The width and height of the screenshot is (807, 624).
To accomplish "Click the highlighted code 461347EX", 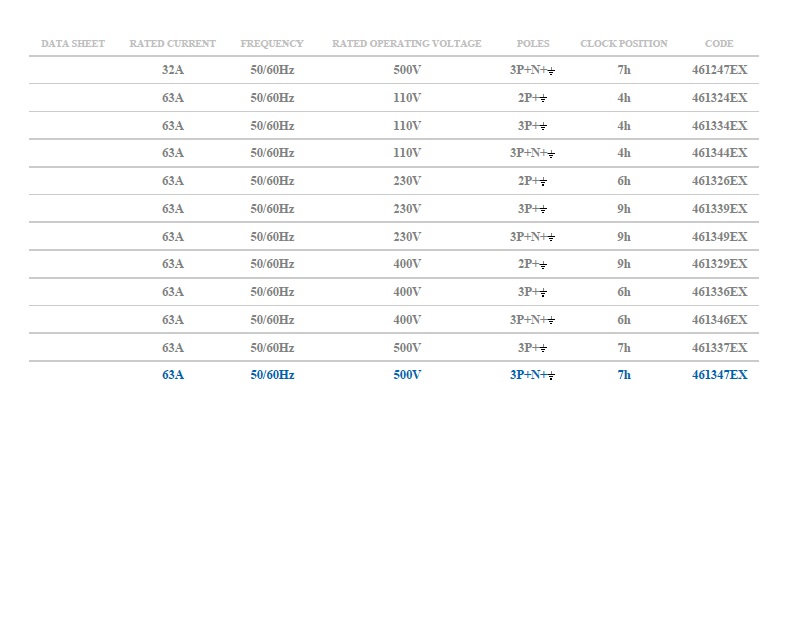I will [x=719, y=375].
